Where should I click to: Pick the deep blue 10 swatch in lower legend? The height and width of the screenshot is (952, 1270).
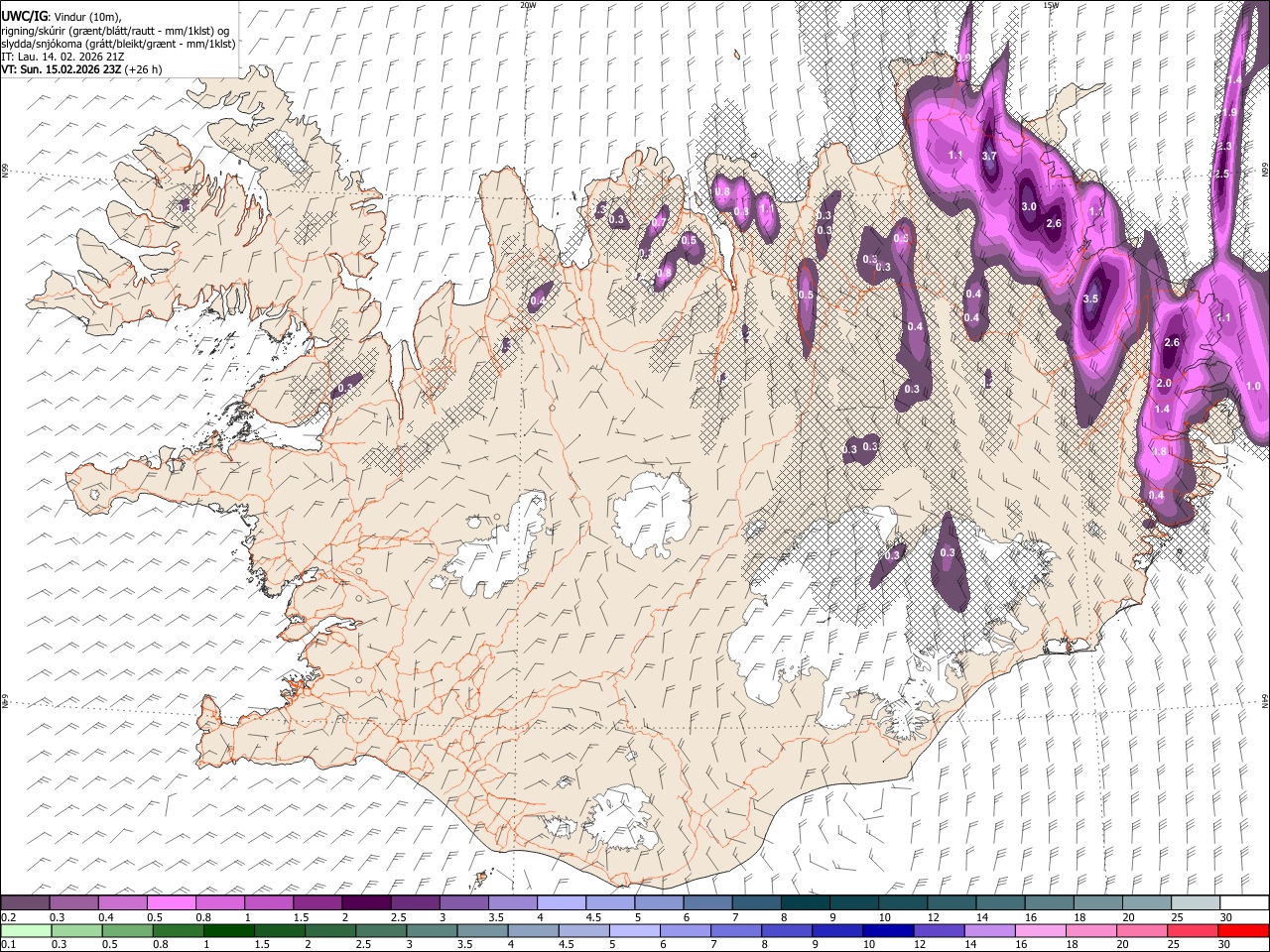point(888,930)
